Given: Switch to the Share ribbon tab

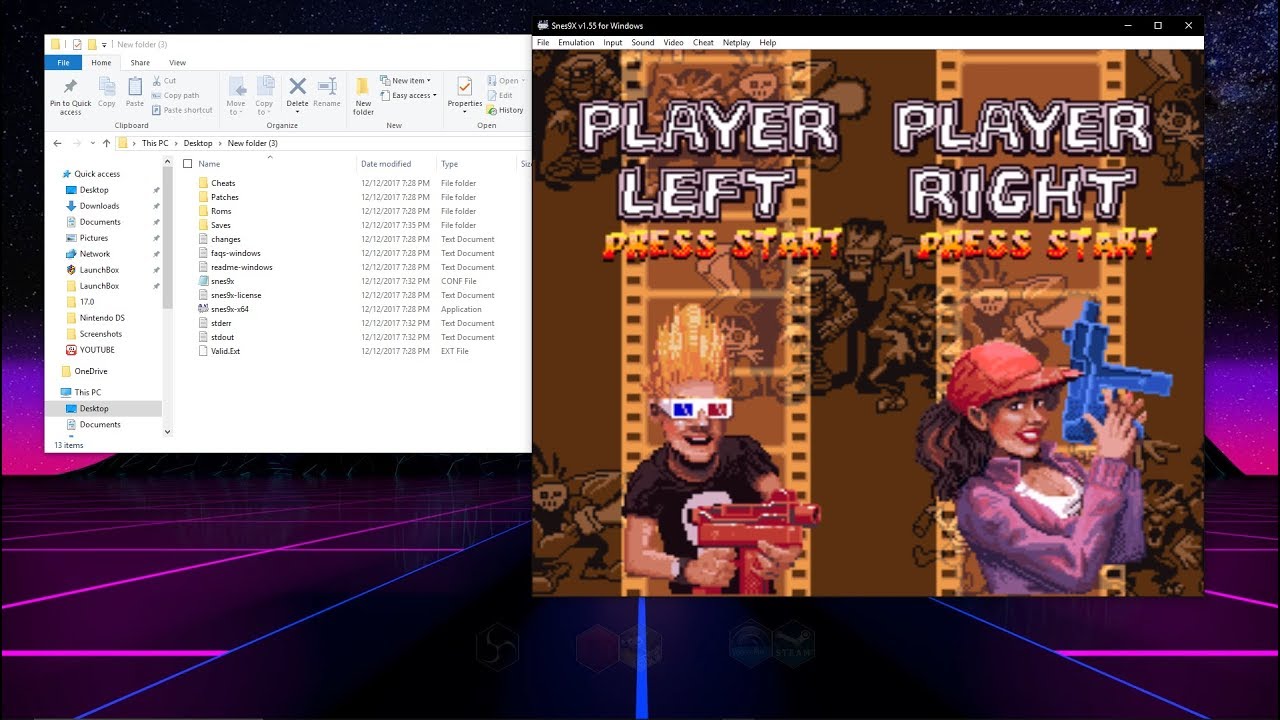Looking at the screenshot, I should point(140,62).
